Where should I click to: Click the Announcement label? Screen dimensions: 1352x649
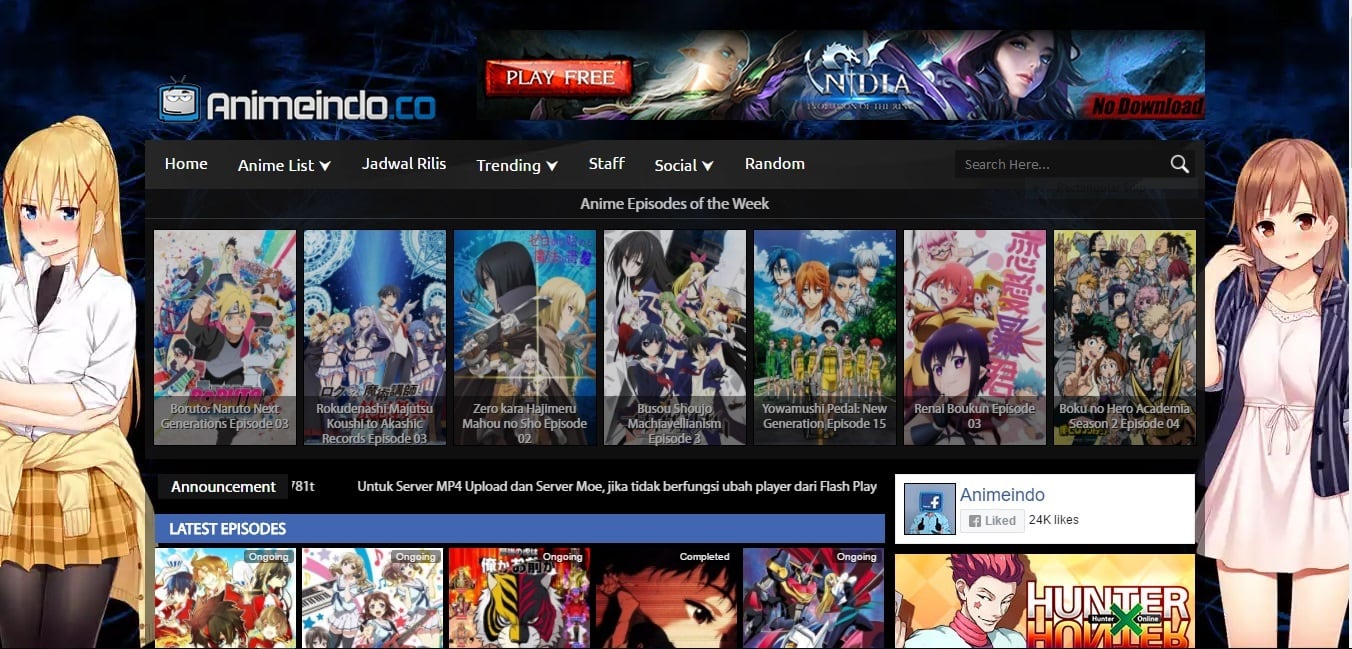pos(223,487)
